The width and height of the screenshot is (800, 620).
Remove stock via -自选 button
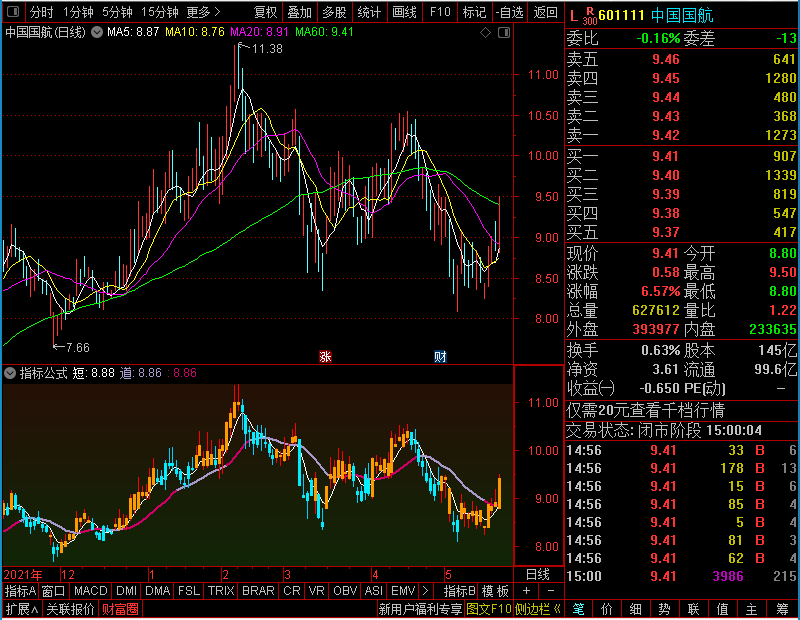point(510,12)
